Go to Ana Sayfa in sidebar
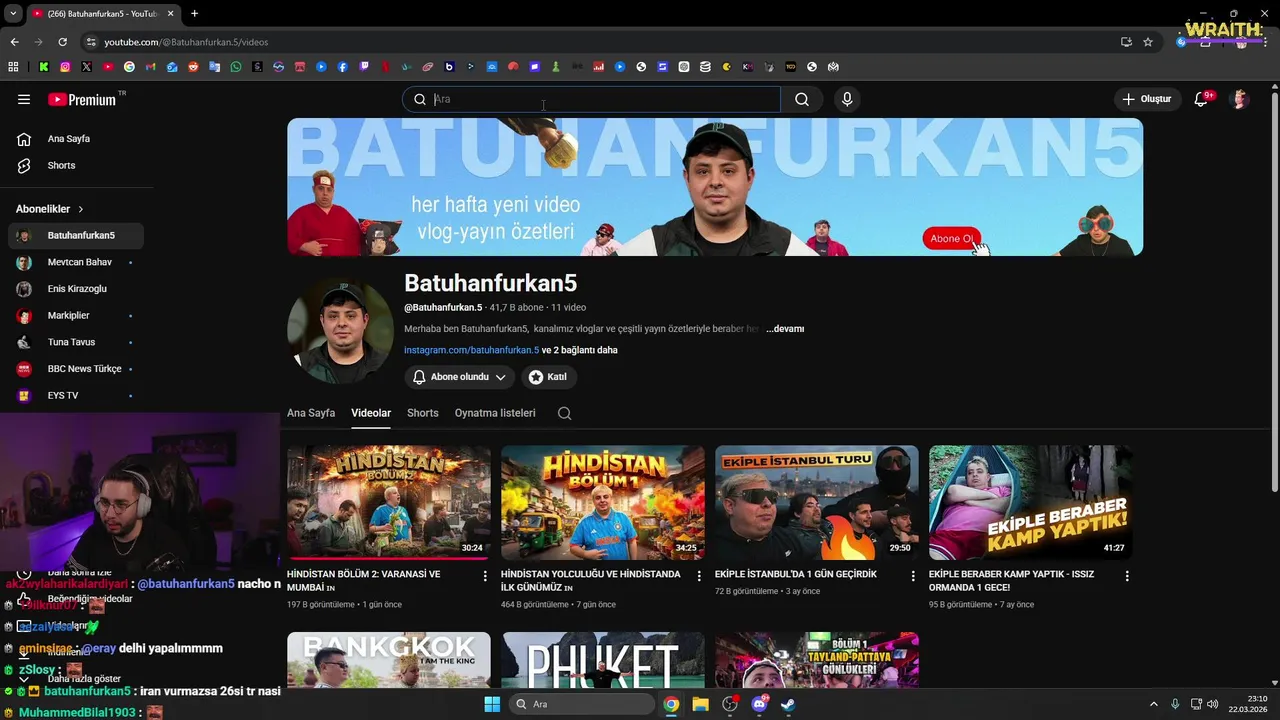 click(x=76, y=139)
